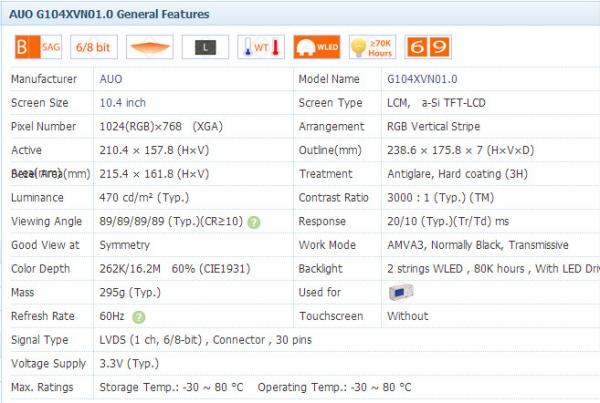The image size is (600, 403).
Task: Click the Mass row label
Action: [23, 293]
